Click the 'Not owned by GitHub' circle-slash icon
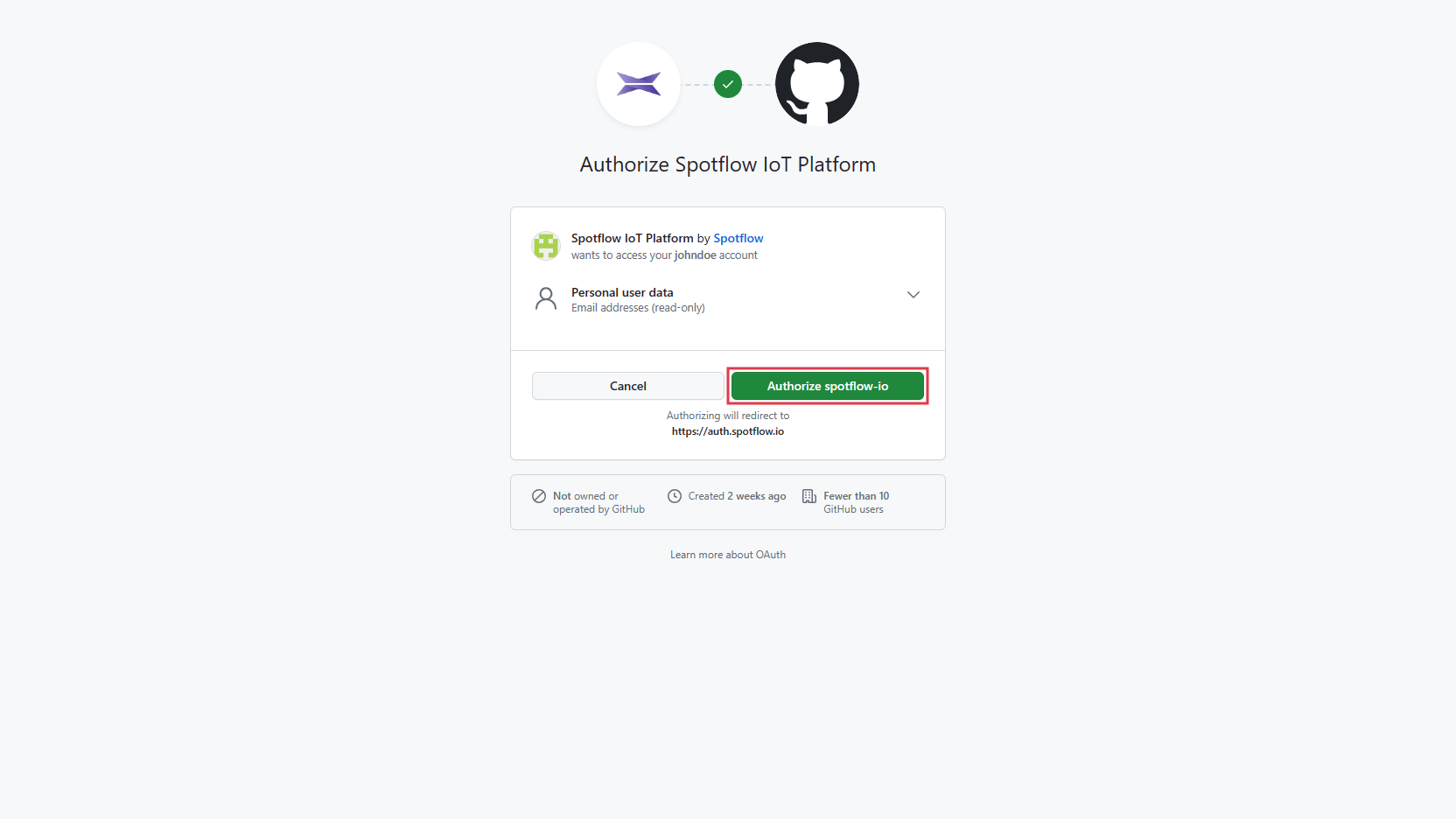Image resolution: width=1456 pixels, height=819 pixels. pyautogui.click(x=539, y=496)
